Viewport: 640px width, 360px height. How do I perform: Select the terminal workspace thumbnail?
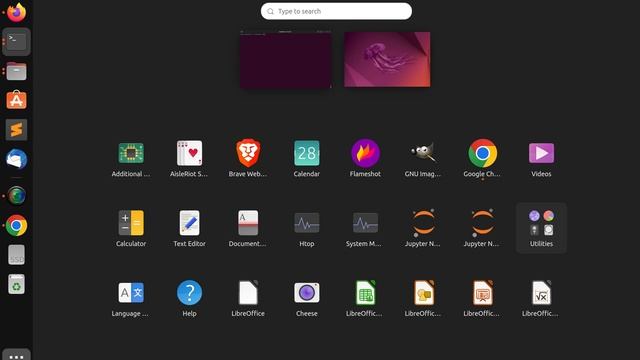pos(286,59)
